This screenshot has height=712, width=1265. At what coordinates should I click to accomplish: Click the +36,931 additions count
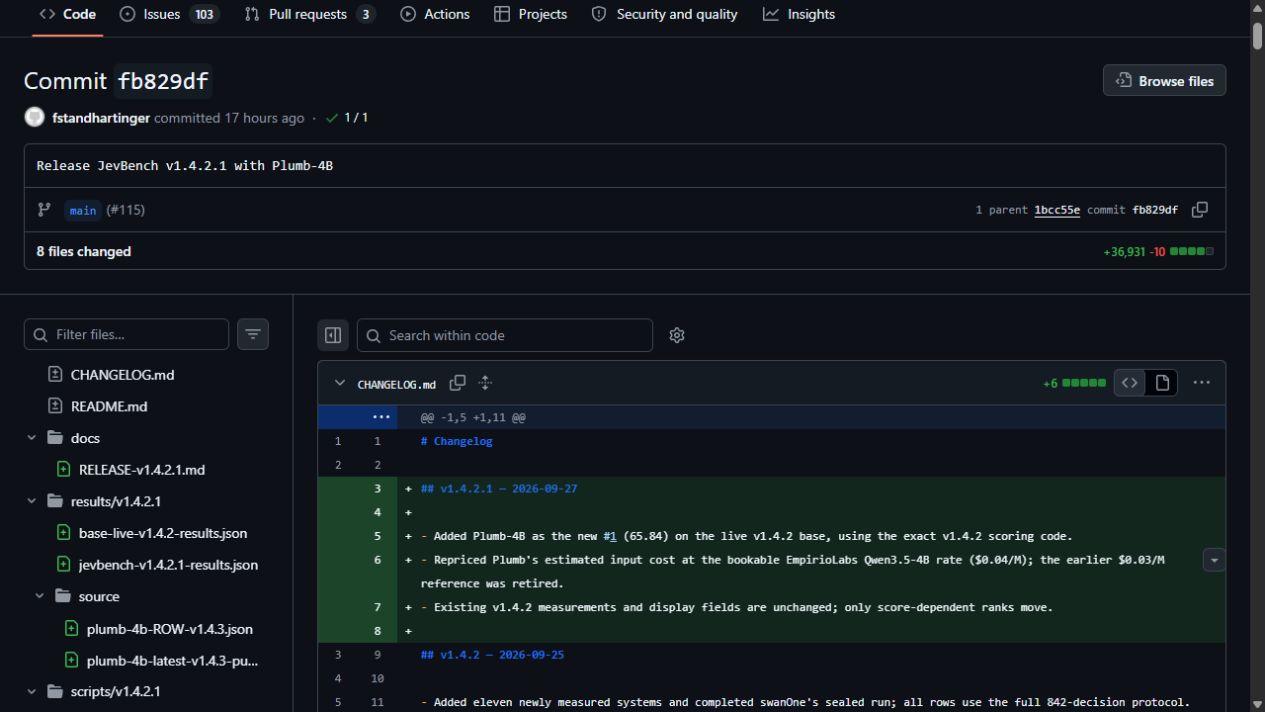point(1125,252)
